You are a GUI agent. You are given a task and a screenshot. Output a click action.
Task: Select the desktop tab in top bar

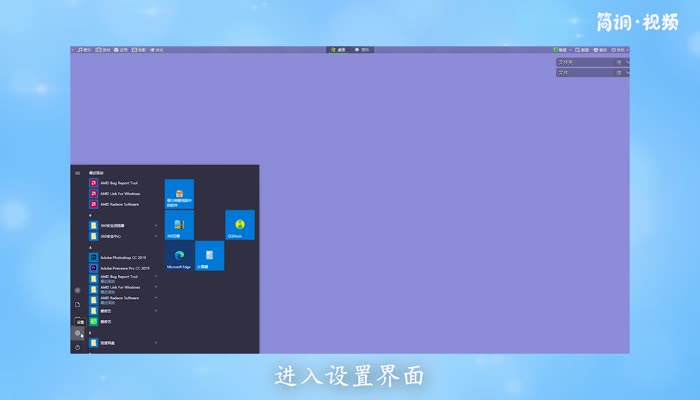339,49
